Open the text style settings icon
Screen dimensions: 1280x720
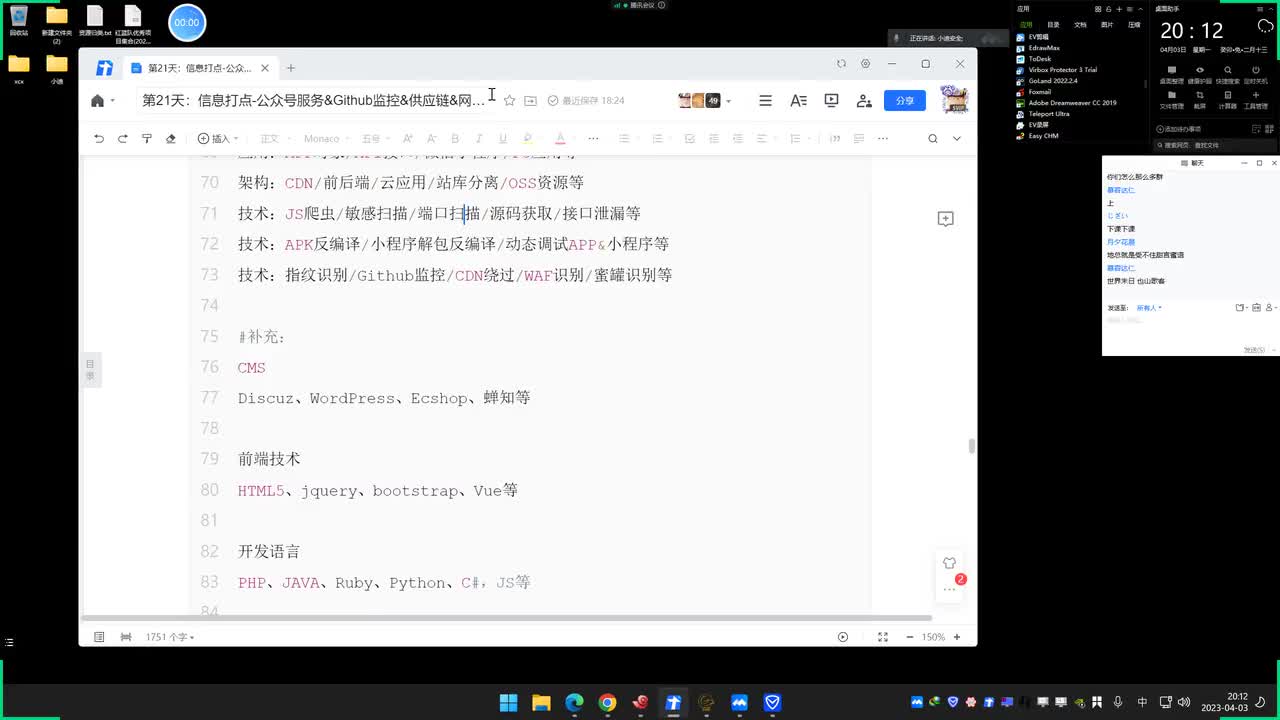click(798, 101)
